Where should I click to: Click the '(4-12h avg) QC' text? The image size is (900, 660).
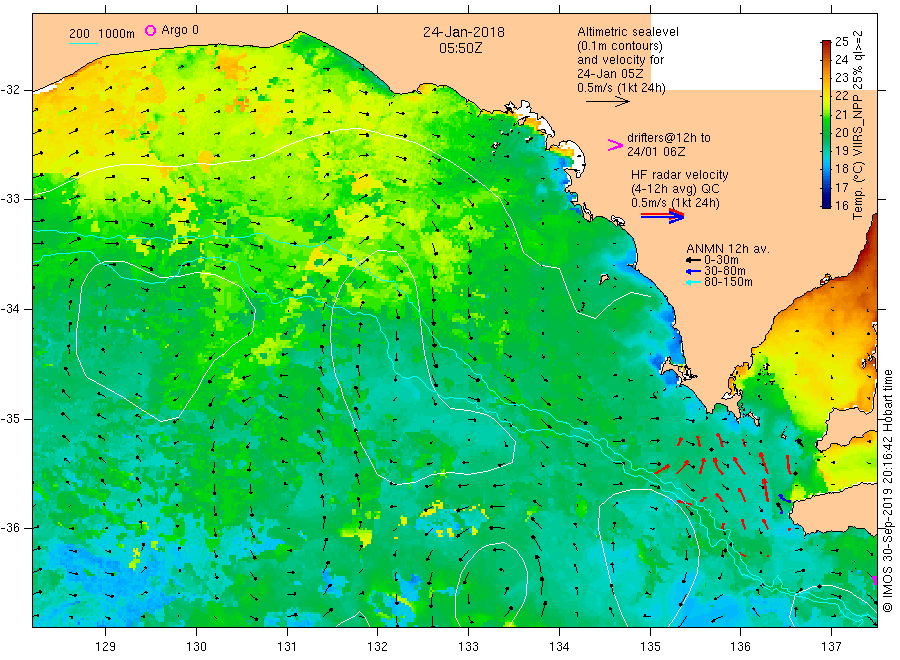pos(675,189)
